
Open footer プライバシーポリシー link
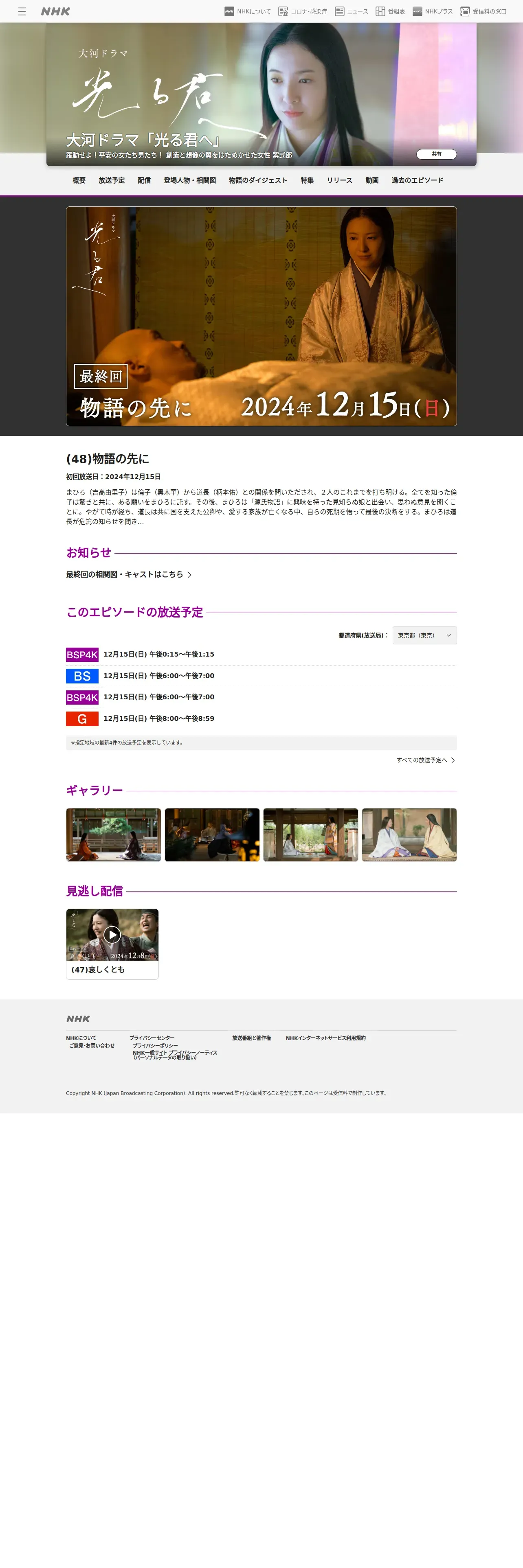155,1046
